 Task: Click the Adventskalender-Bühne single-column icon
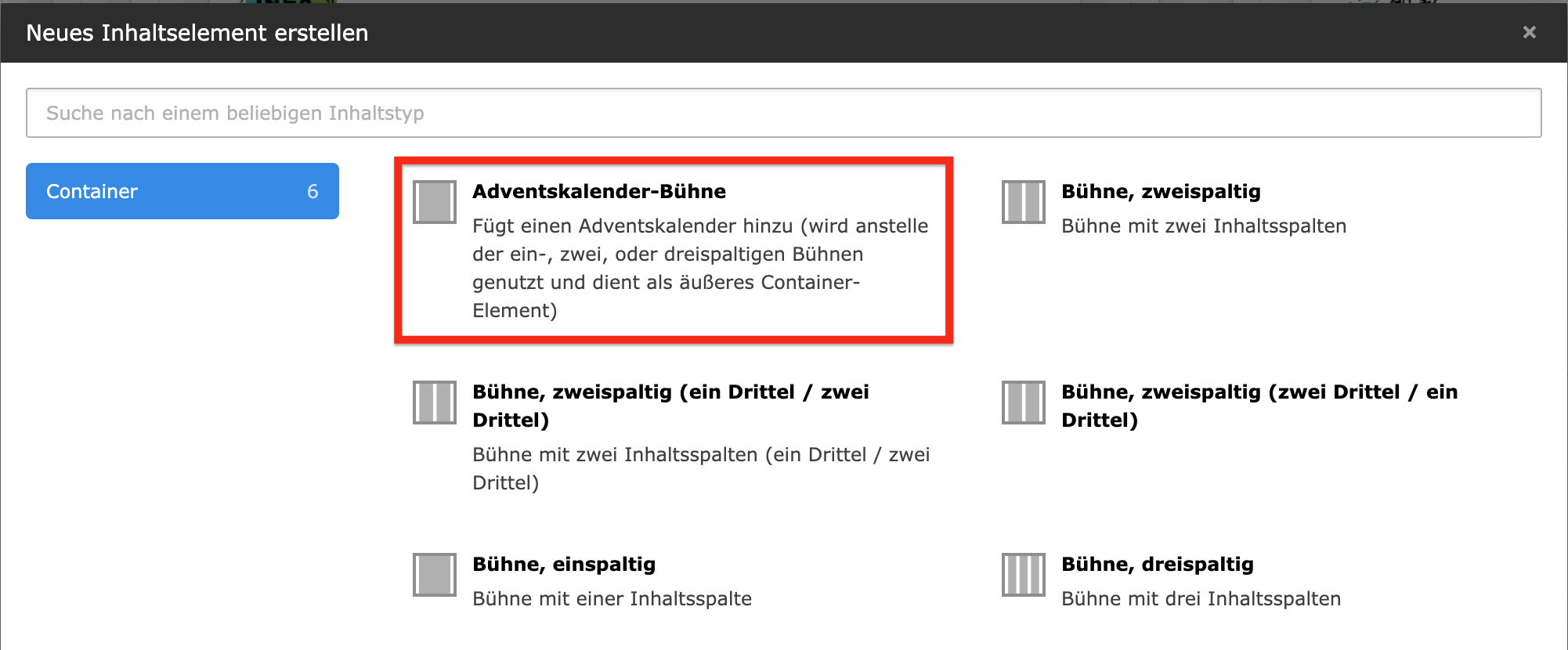pos(435,202)
